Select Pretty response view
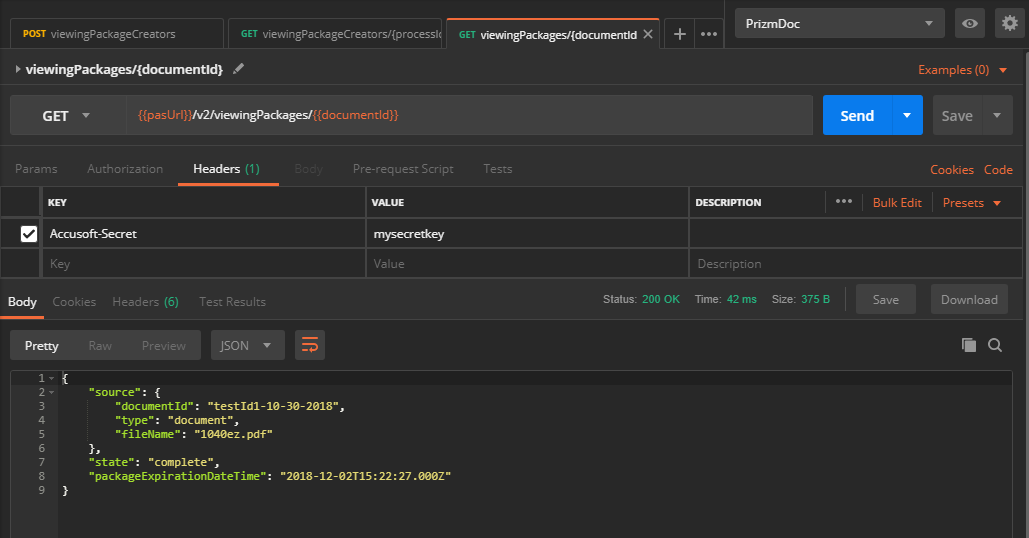This screenshot has width=1029, height=538. (x=41, y=346)
